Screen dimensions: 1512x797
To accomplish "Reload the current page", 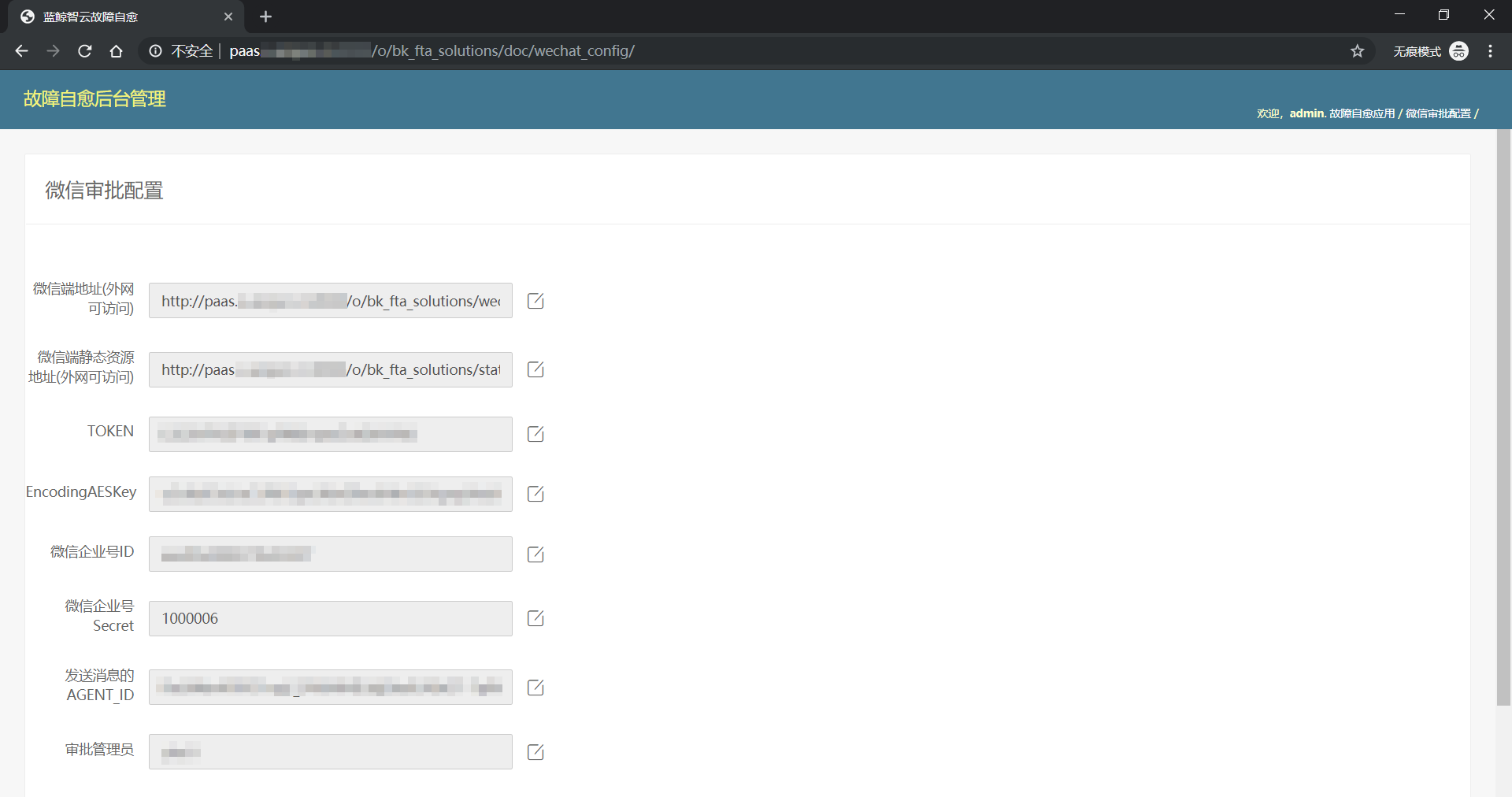I will (84, 51).
